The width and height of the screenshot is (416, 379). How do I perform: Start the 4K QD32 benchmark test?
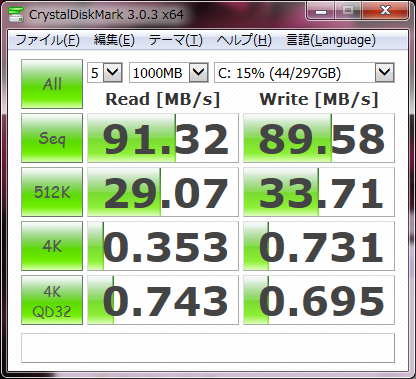[52, 300]
